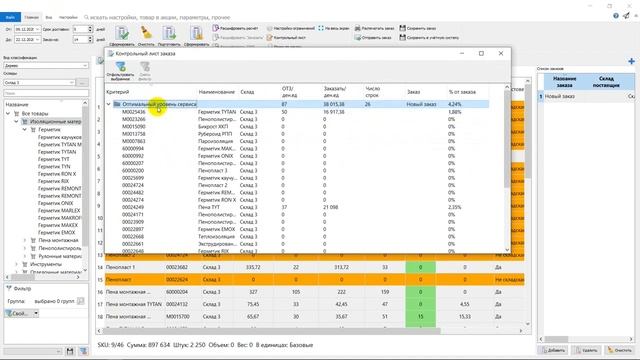Click the settings search field
This screenshot has width=640, height=360.
click(159, 18)
